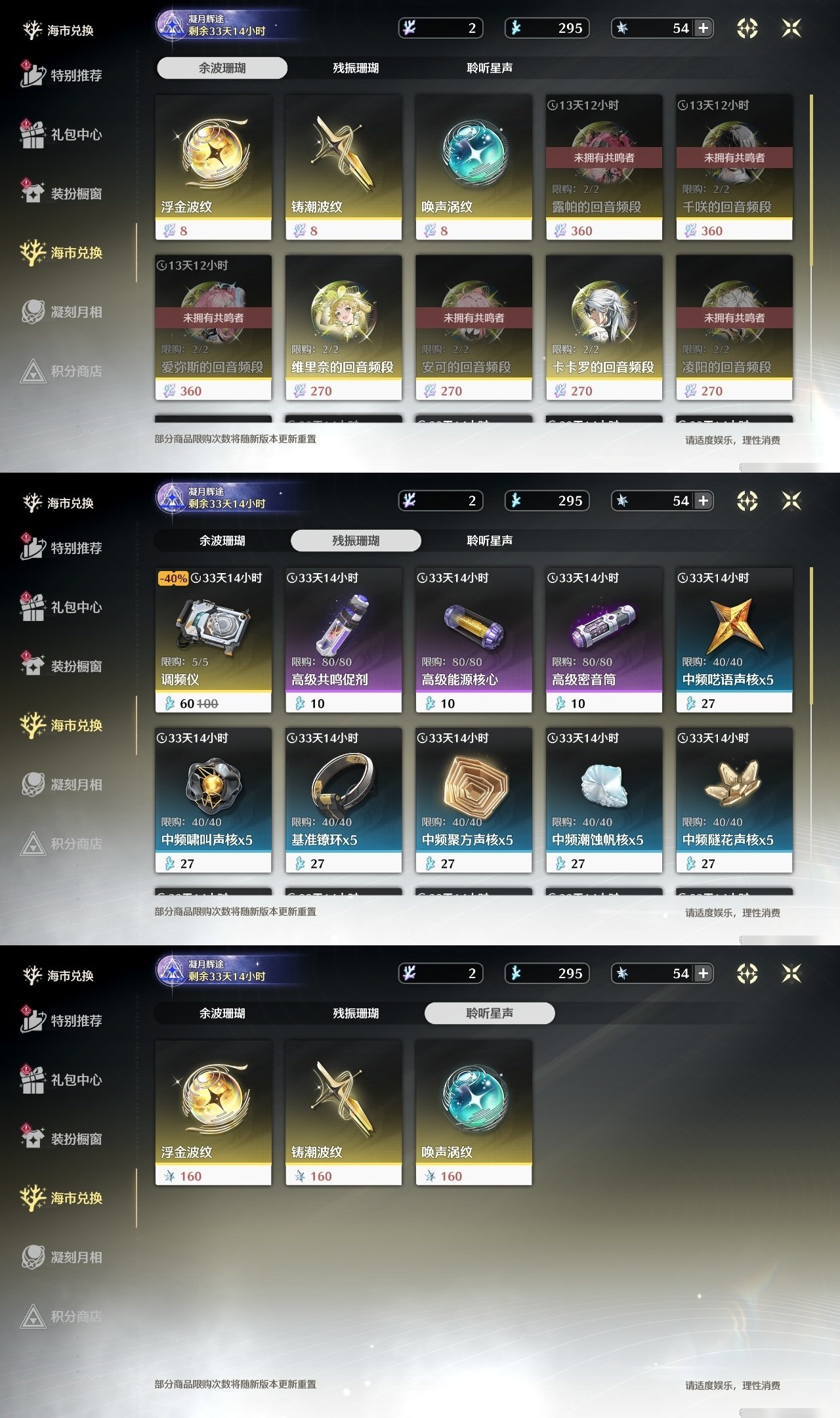This screenshot has width=840, height=1418.
Task: Select the 中频呓语声核x5 orange star item
Action: [x=734, y=640]
